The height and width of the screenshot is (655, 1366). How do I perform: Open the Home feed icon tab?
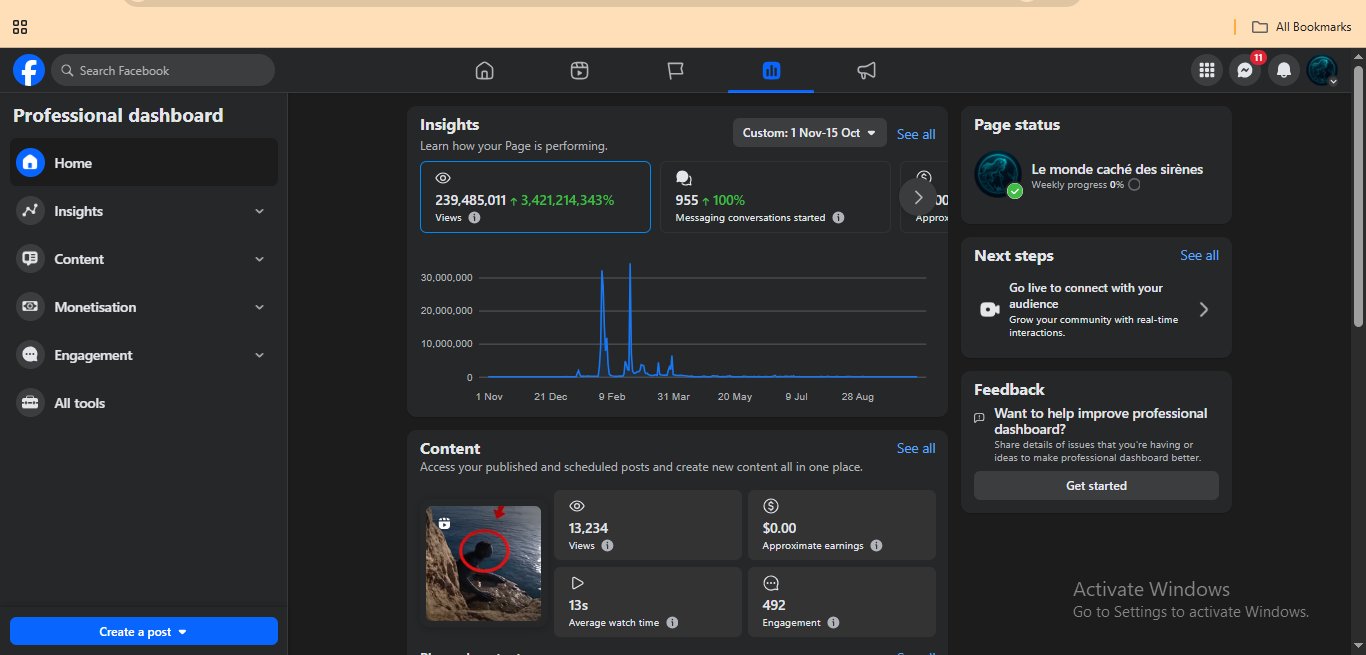tap(484, 70)
